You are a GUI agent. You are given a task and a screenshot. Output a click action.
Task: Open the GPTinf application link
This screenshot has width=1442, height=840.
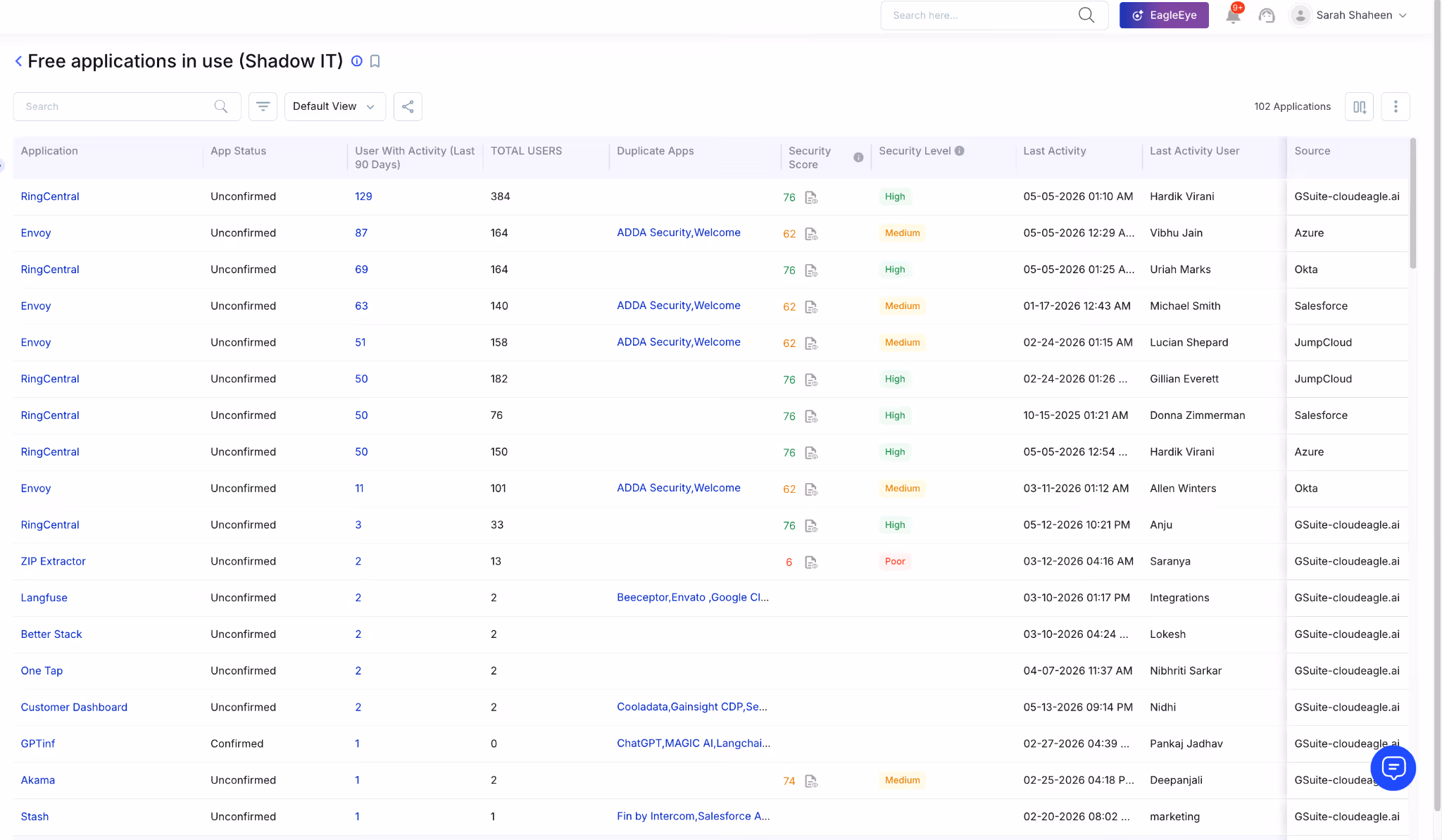pos(38,744)
